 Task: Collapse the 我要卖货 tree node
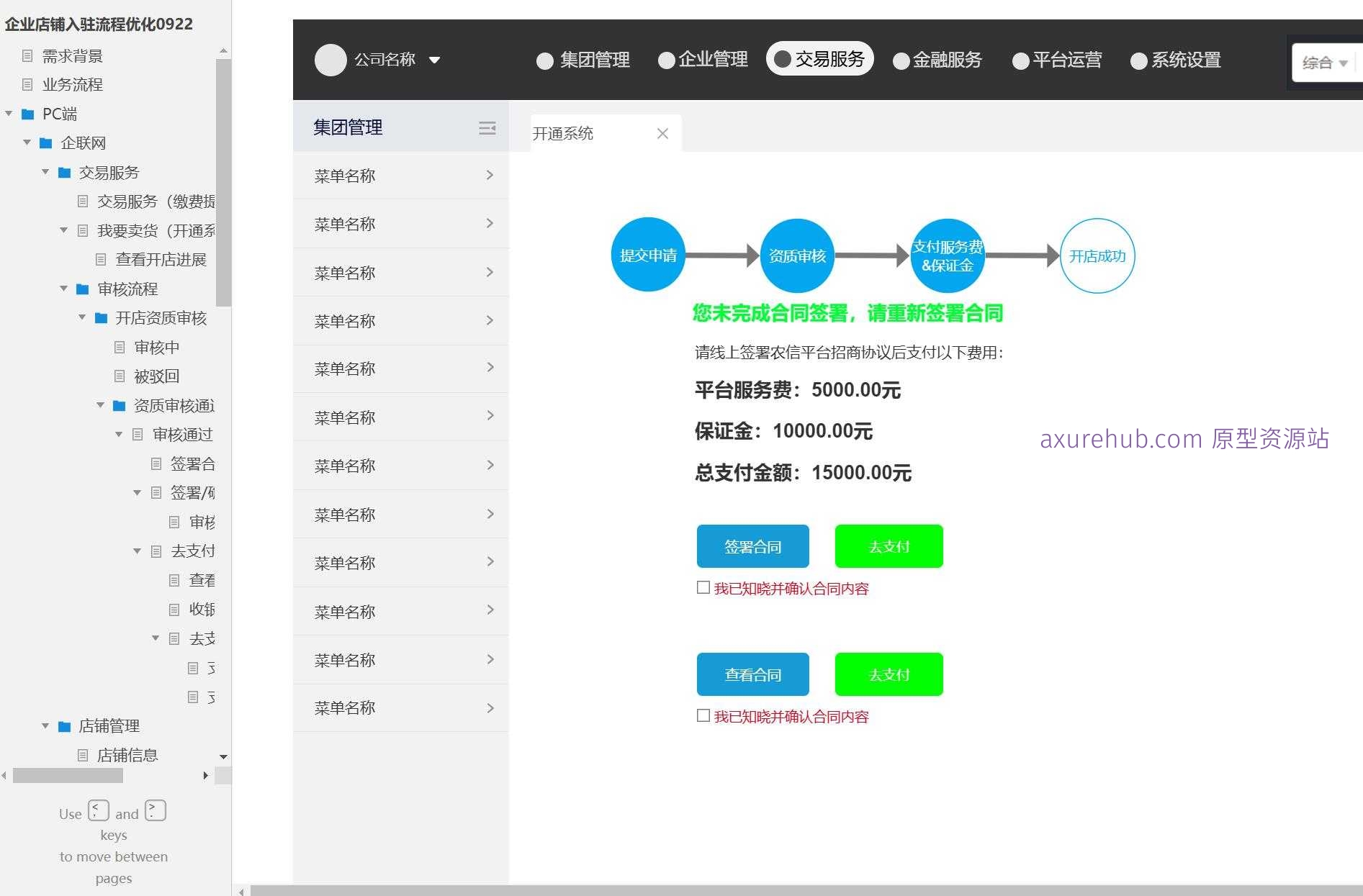pyautogui.click(x=63, y=230)
